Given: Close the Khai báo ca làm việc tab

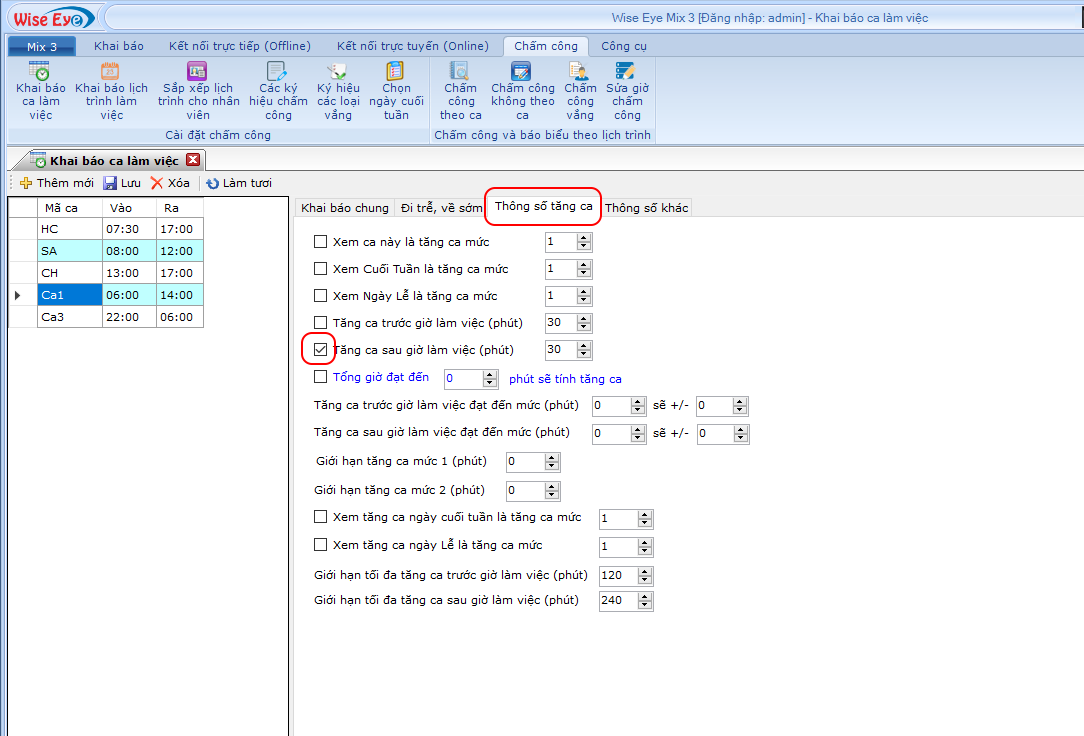Looking at the screenshot, I should (193, 160).
